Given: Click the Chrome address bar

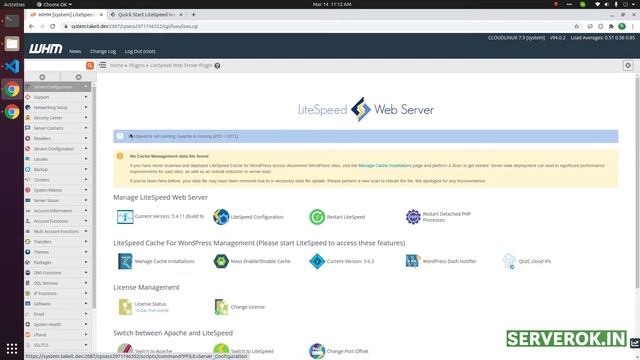Looking at the screenshot, I should [318, 26].
